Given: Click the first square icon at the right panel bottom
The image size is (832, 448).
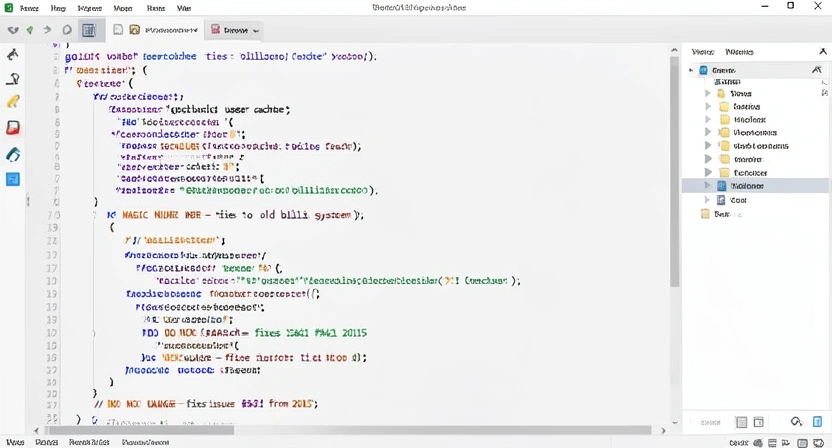Looking at the screenshot, I should tap(741, 423).
